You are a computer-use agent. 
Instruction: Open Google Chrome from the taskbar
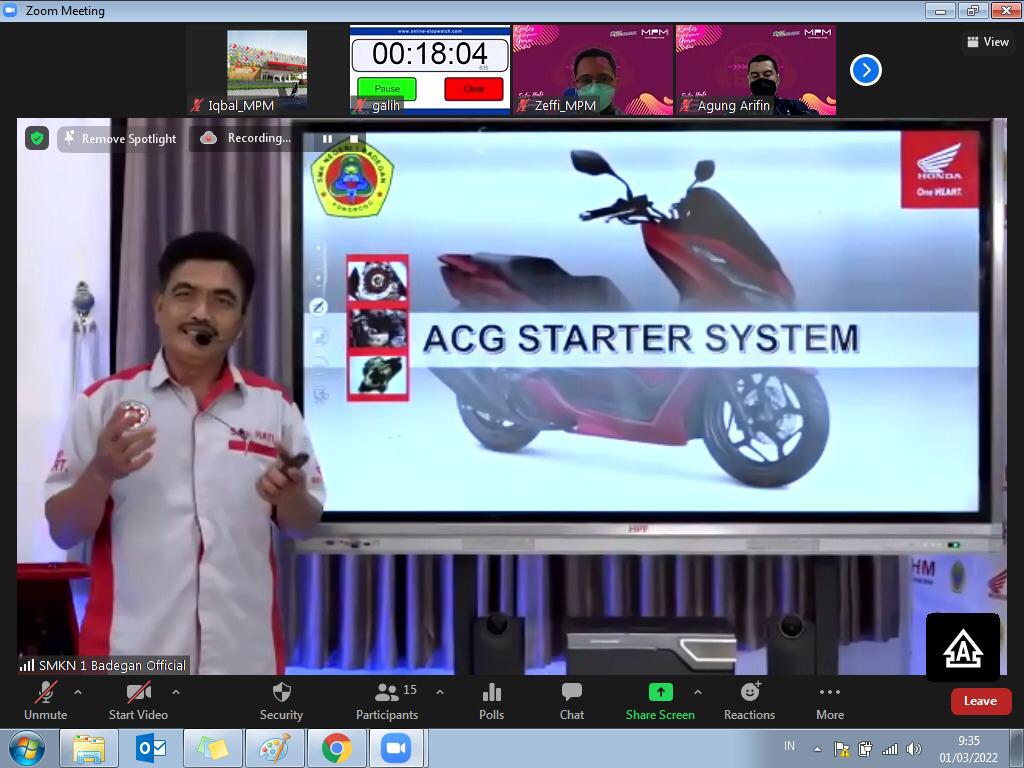pos(337,748)
